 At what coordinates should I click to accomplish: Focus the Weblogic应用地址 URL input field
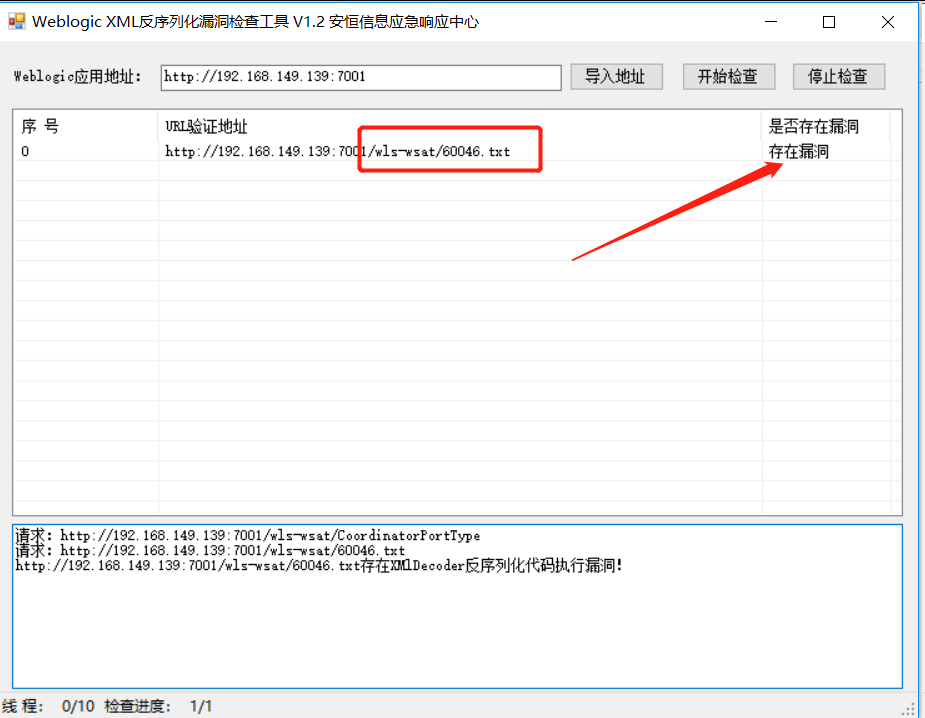(x=360, y=77)
